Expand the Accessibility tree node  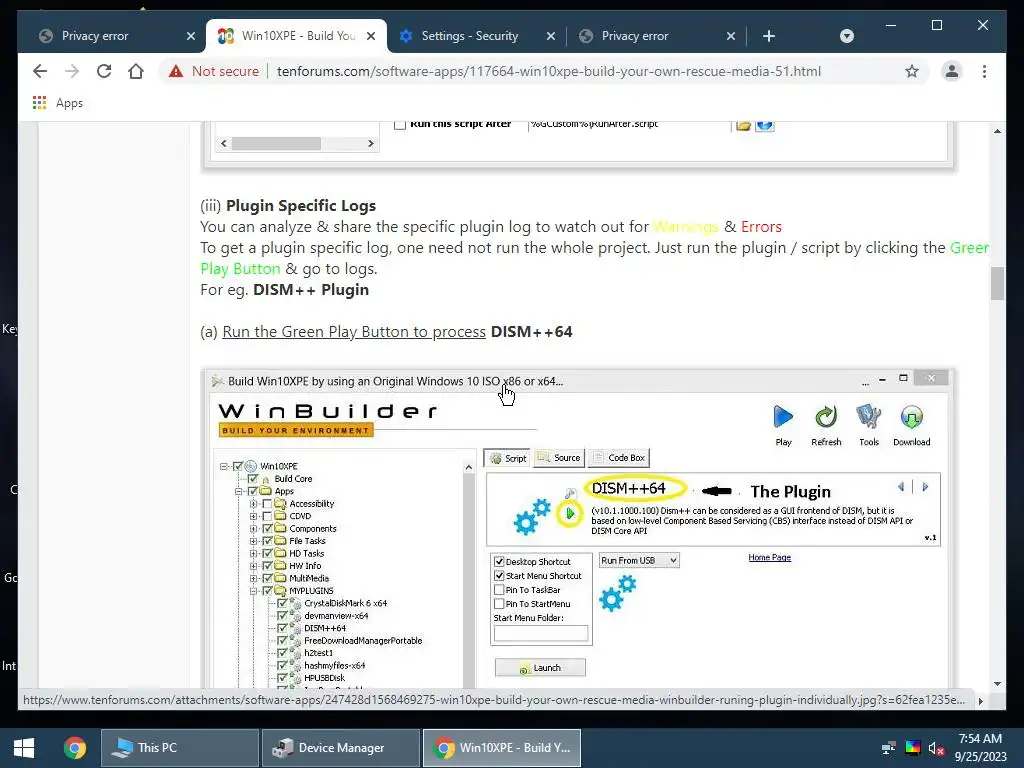[x=253, y=504]
